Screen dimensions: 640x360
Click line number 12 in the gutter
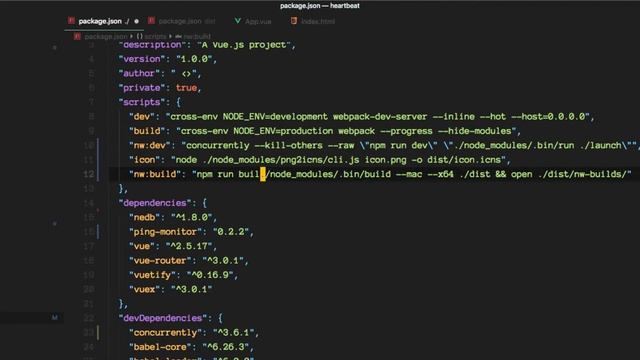[89, 174]
